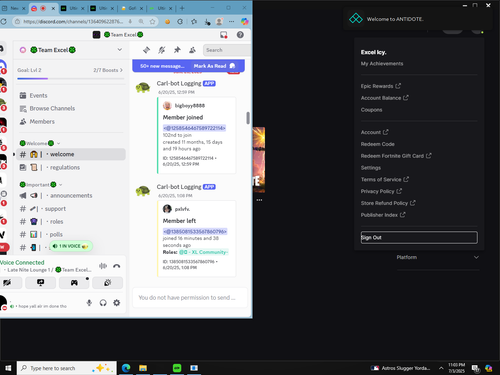Screen dimensions: 500x375
Task: Open Redeem Fortnite Gift Card link
Action: (396, 156)
